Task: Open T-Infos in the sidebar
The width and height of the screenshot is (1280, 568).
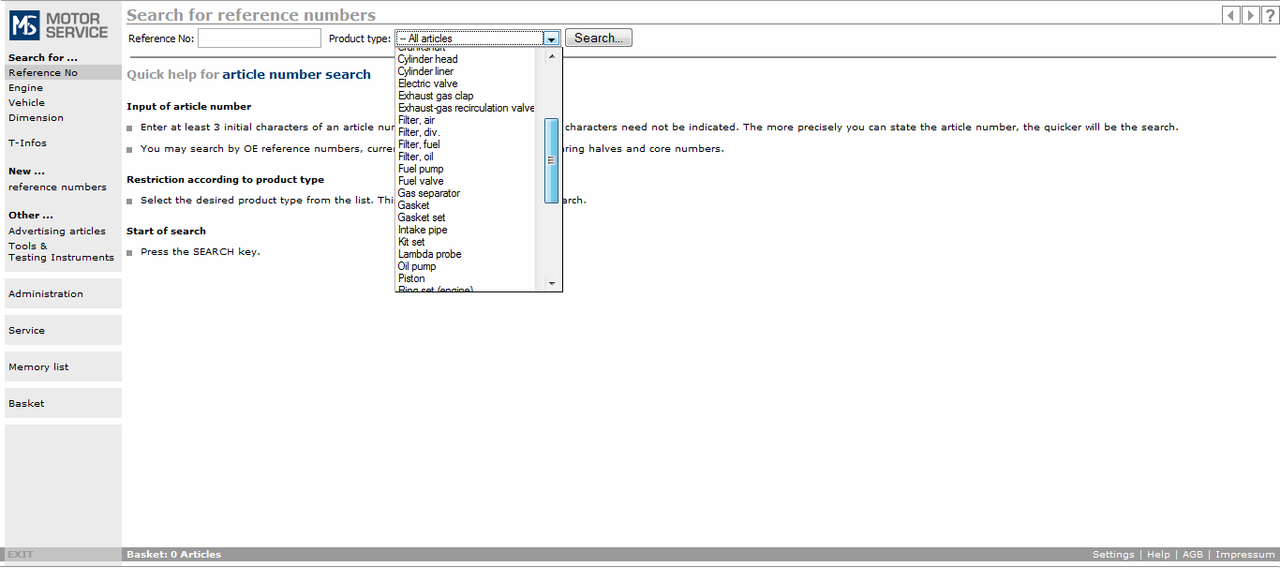Action: (x=28, y=143)
